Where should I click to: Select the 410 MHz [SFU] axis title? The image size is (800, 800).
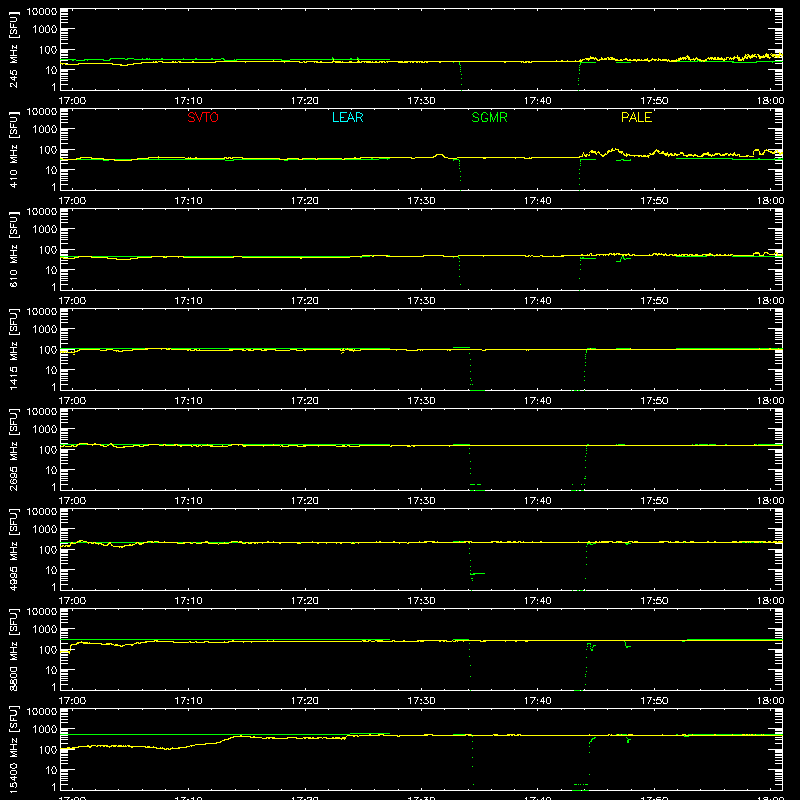[x=14, y=149]
